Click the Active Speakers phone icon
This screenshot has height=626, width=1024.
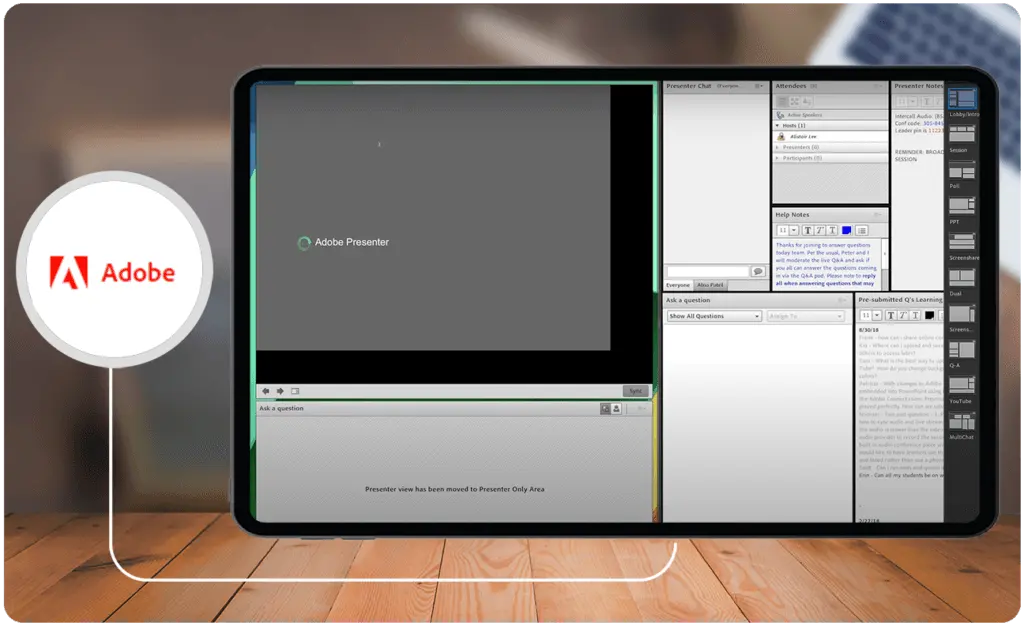click(x=780, y=115)
